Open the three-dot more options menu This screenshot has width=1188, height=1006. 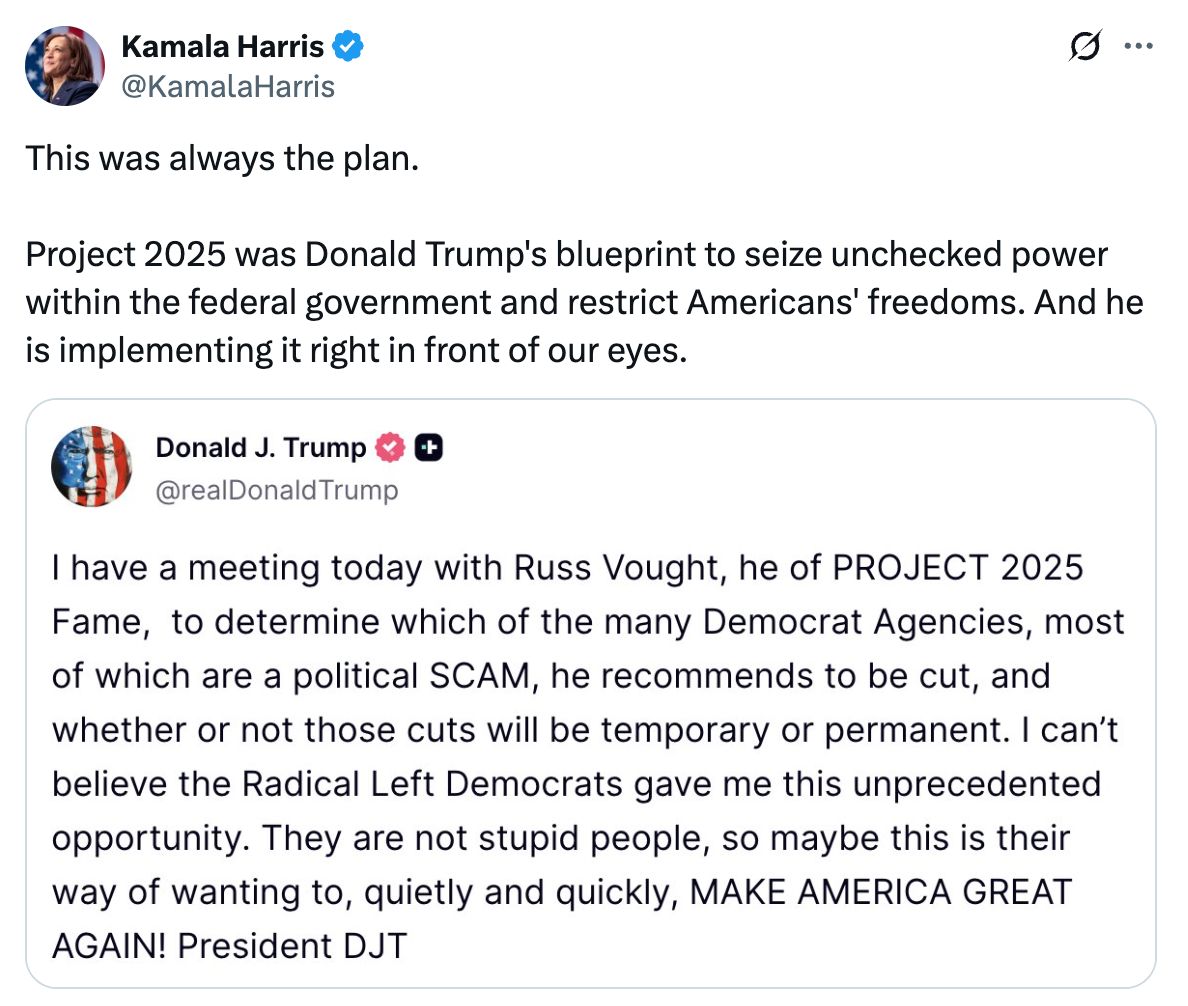(1138, 46)
